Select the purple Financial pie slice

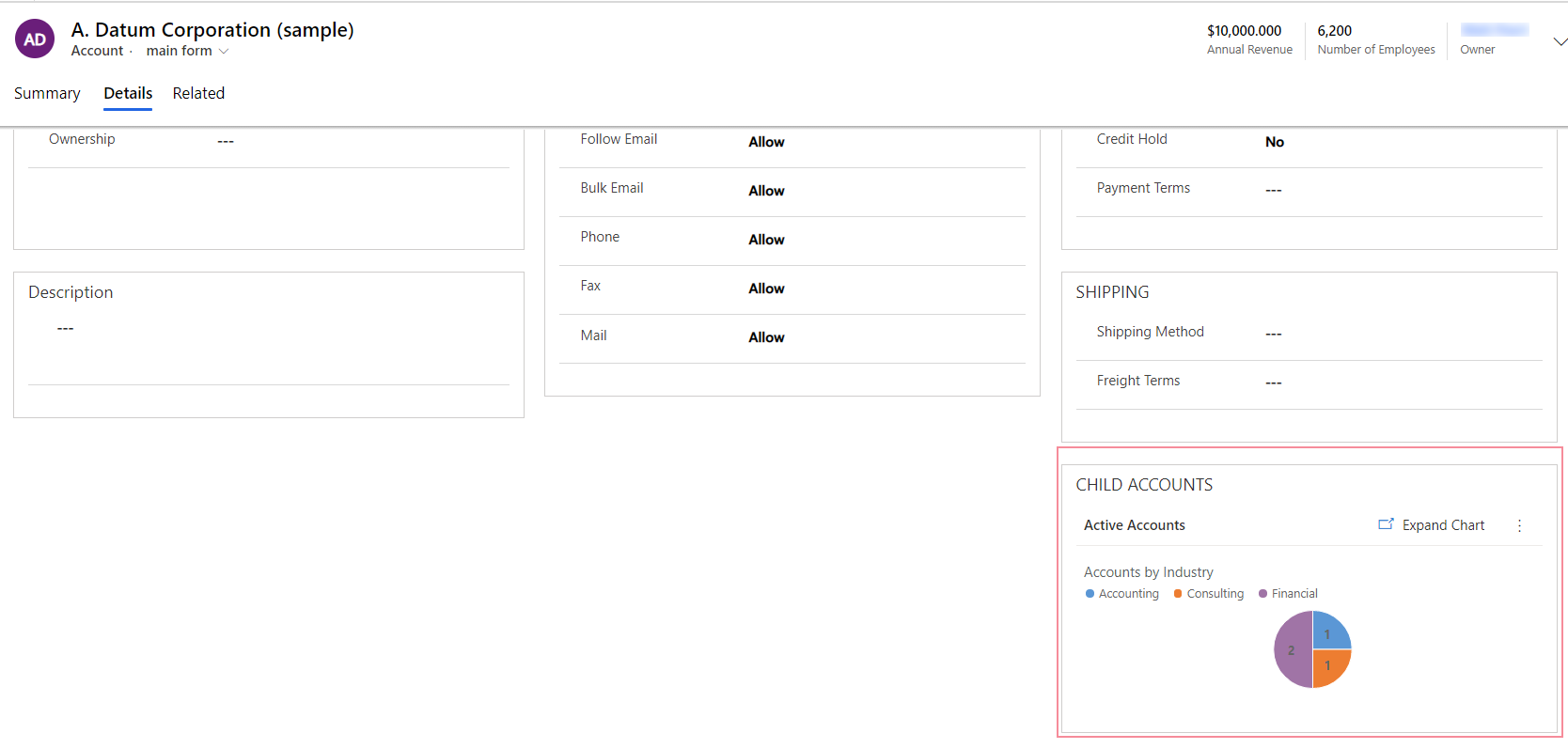(x=1292, y=649)
